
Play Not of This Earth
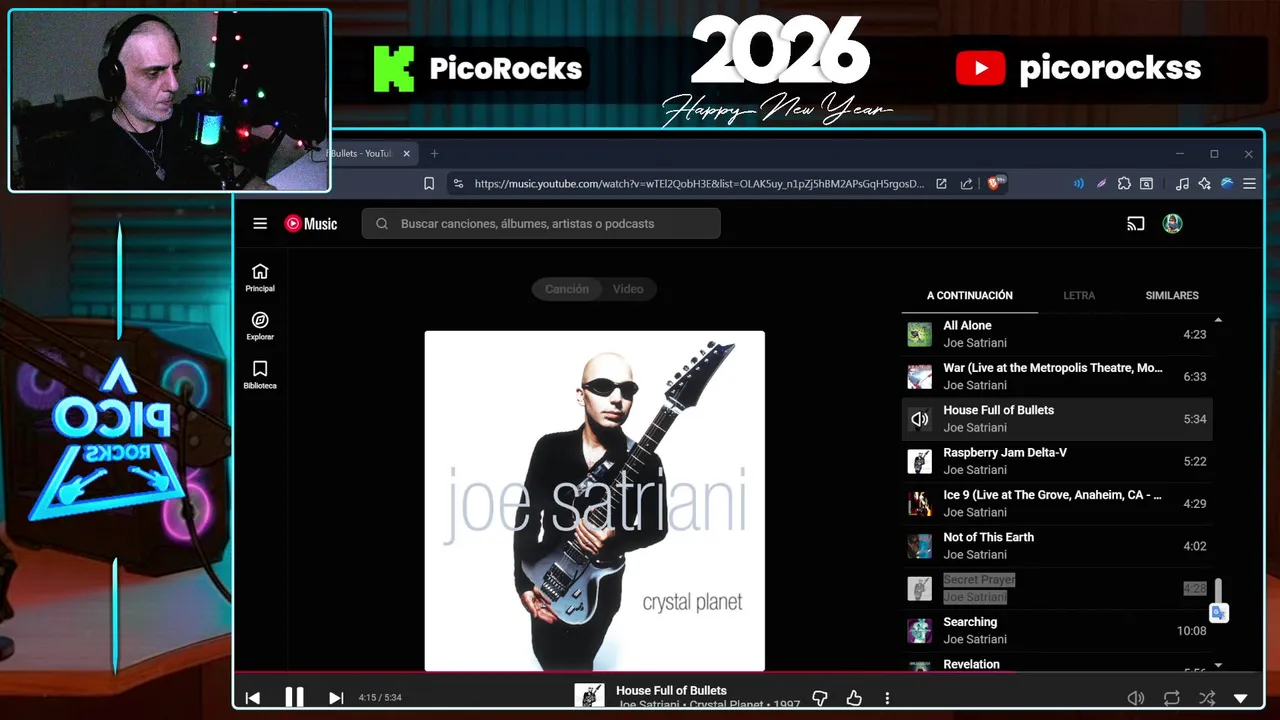[1057, 546]
